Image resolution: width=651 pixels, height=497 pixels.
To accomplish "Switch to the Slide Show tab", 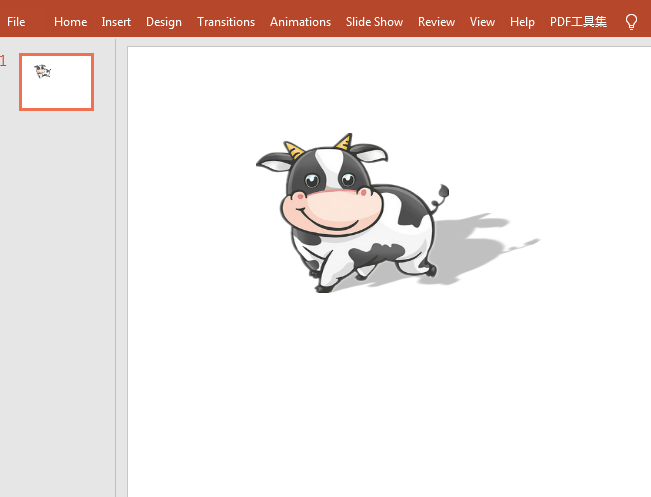I will click(374, 22).
